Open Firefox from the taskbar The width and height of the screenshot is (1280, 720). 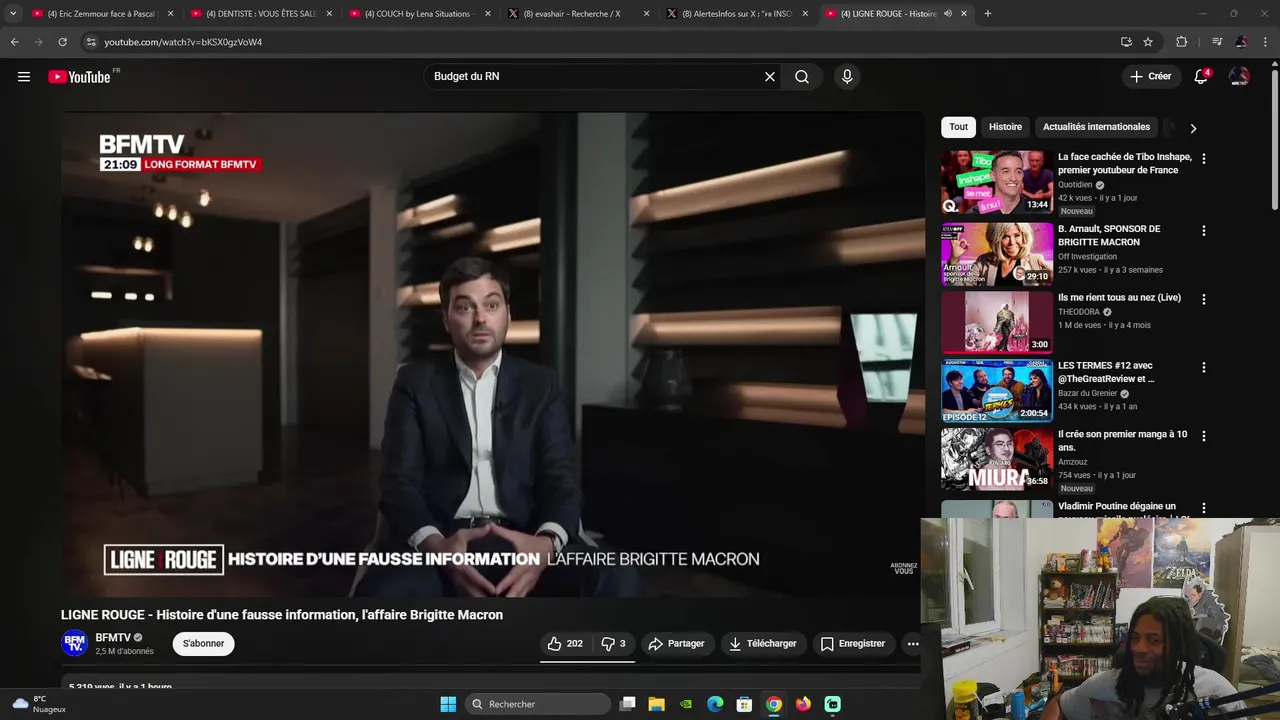coord(803,704)
